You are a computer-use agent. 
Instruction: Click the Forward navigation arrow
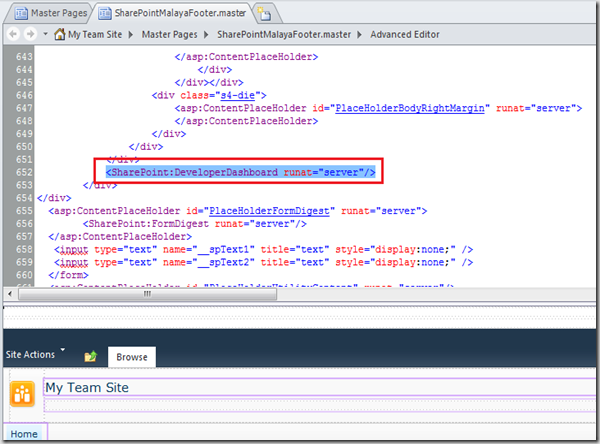(x=30, y=34)
